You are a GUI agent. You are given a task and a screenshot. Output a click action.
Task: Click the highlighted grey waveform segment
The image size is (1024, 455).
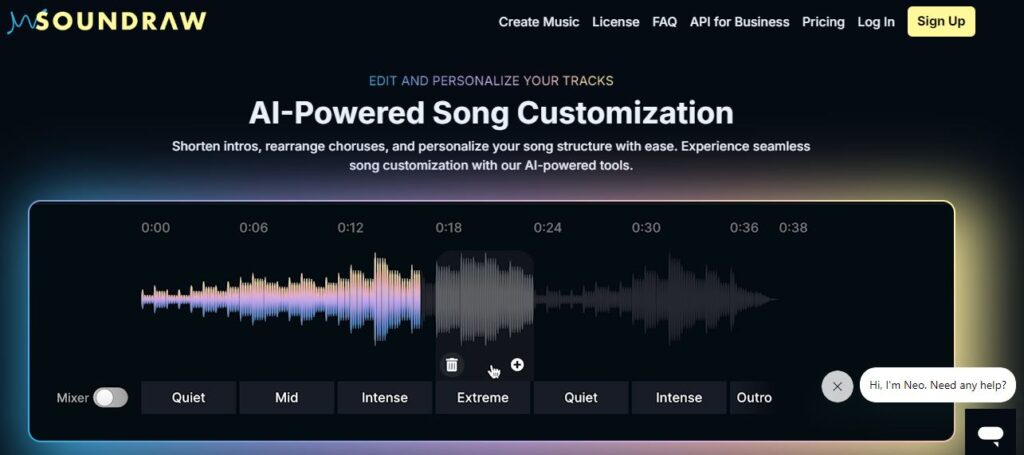[484, 298]
